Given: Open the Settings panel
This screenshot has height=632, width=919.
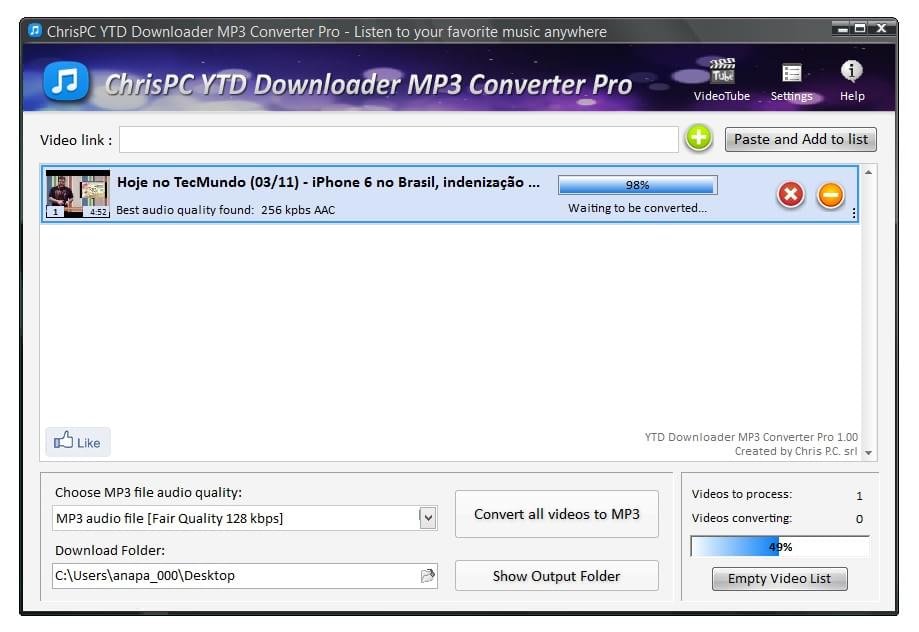Looking at the screenshot, I should point(791,81).
